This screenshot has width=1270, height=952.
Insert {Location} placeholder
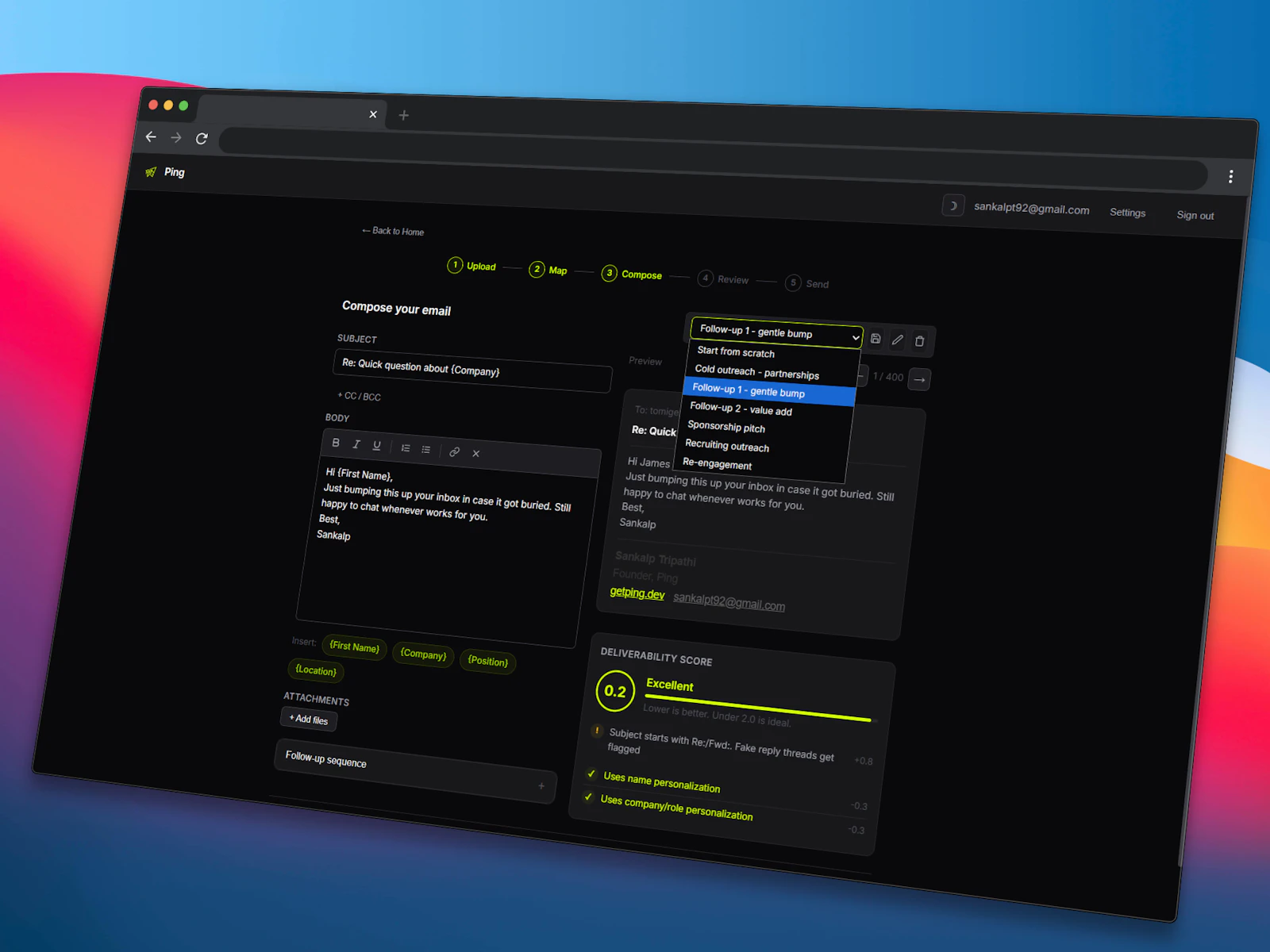315,670
